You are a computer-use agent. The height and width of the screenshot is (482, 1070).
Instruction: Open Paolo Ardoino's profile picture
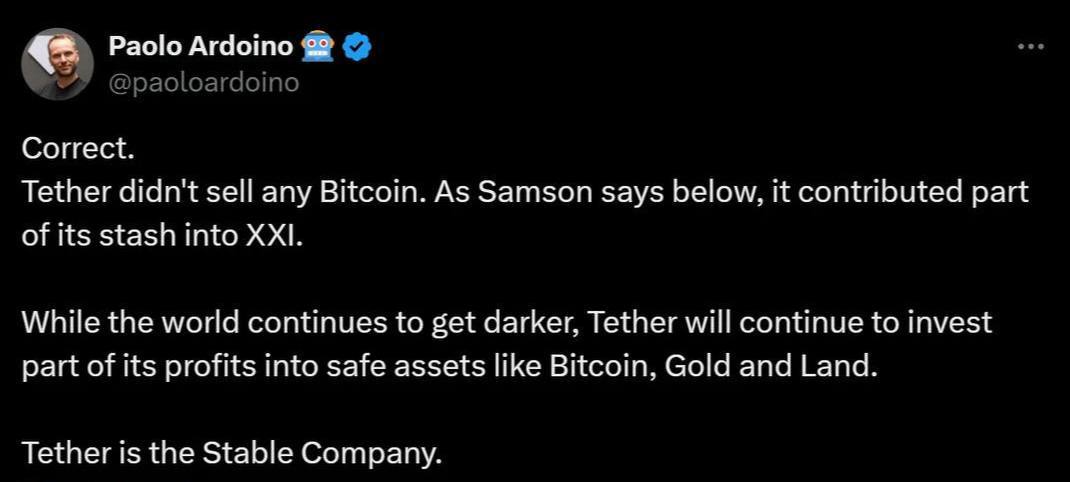click(x=57, y=64)
